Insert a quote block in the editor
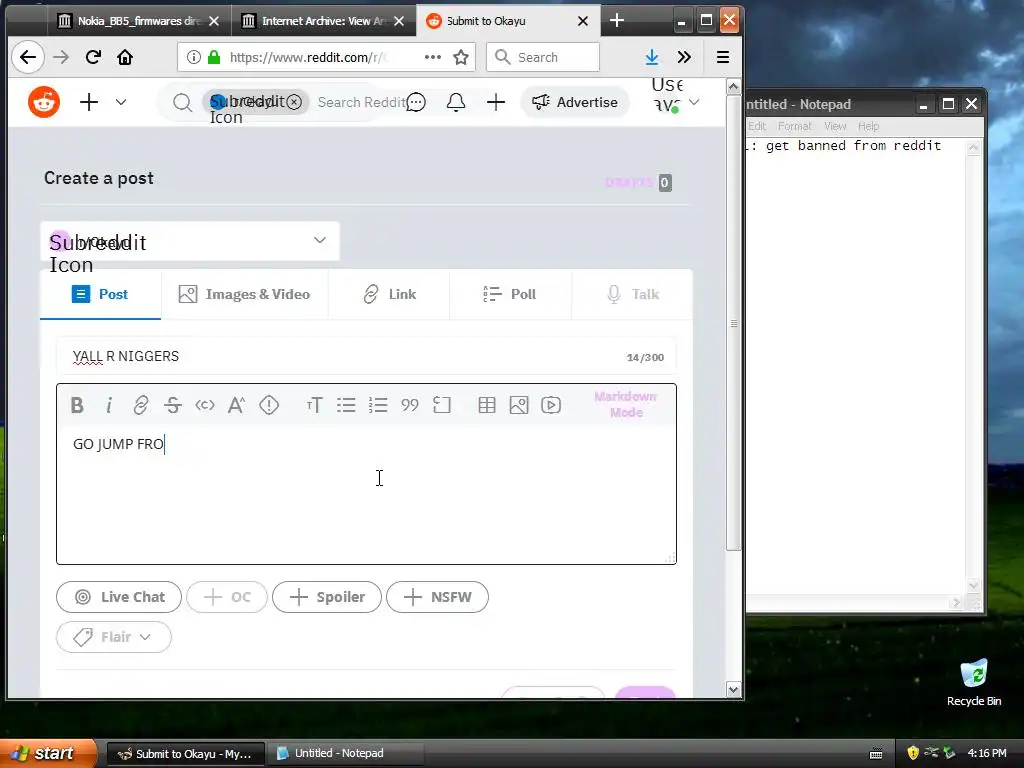Screen dimensions: 1024x768 coord(409,405)
